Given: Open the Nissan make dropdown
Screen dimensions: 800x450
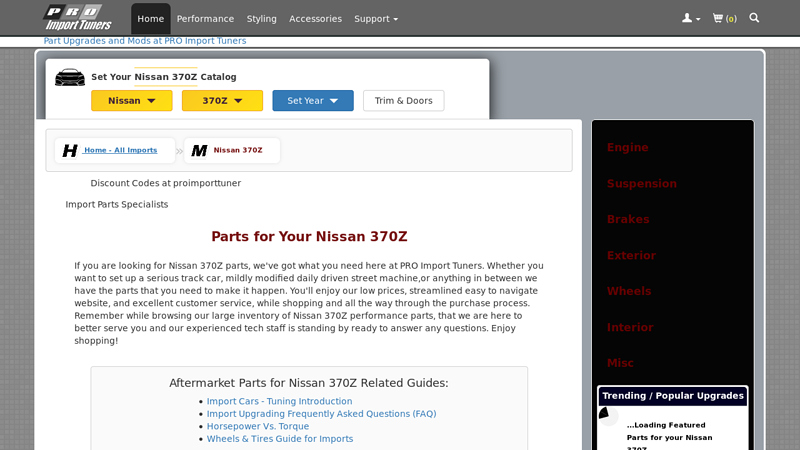Looking at the screenshot, I should [132, 101].
